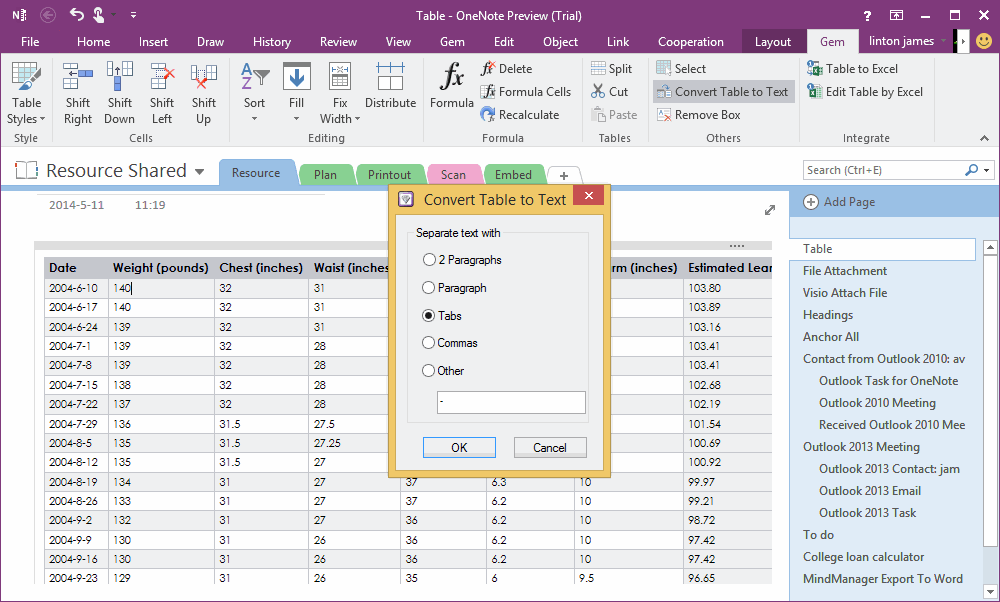The height and width of the screenshot is (602, 1000).
Task: Activate the Split tables tool
Action: [x=611, y=68]
